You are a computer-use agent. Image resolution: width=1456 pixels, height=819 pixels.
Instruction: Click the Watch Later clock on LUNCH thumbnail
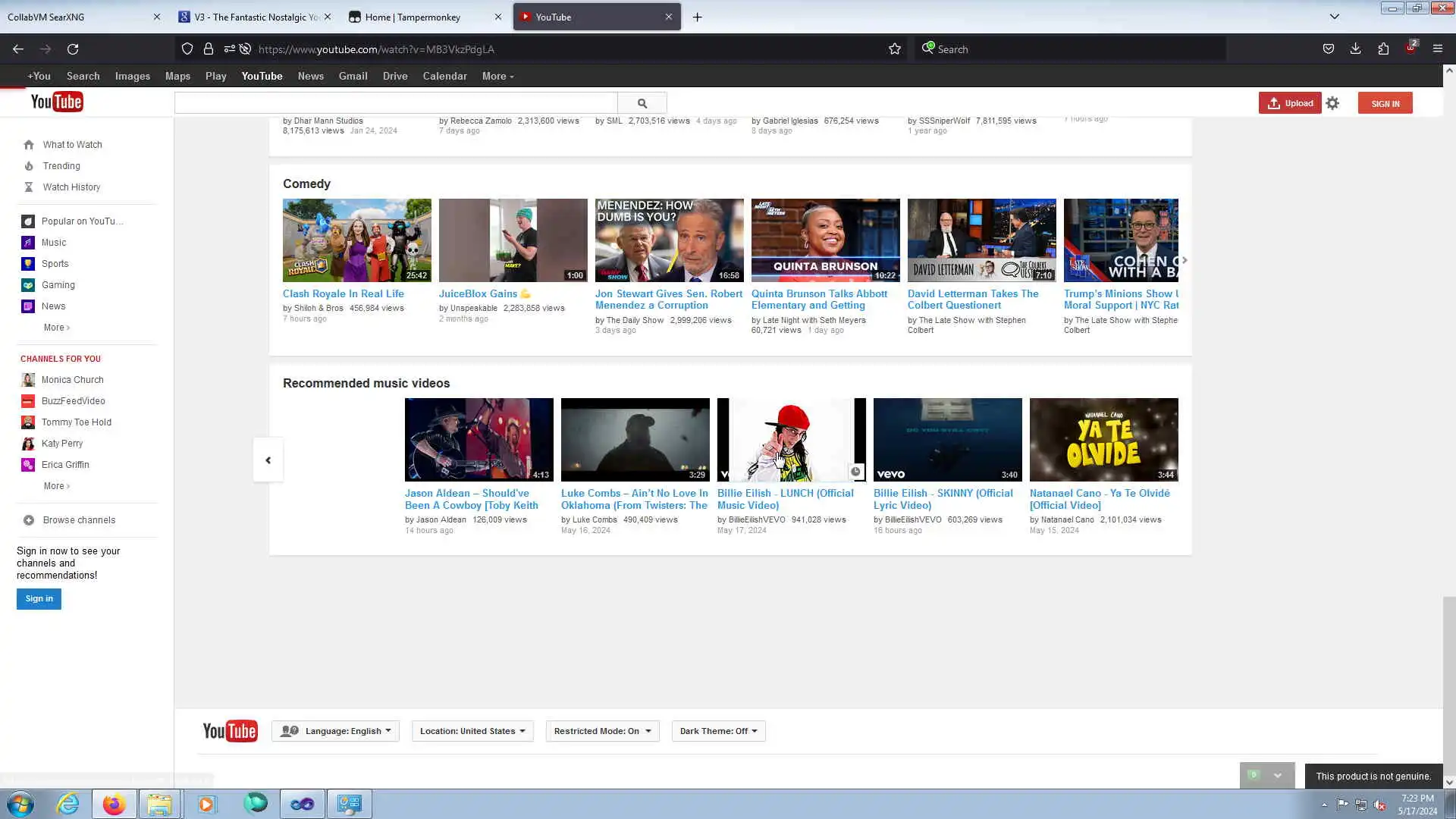[x=855, y=472]
